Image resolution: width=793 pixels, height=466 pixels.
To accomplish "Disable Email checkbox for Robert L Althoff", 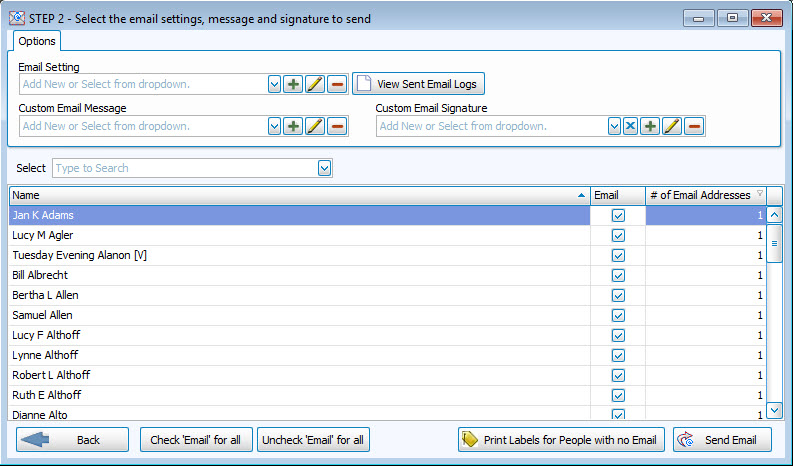I will (x=618, y=375).
